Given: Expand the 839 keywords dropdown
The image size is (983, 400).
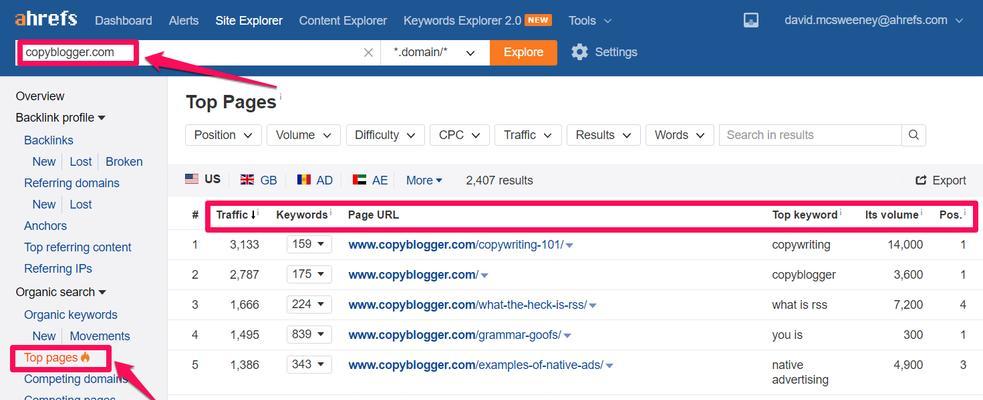Looking at the screenshot, I should tap(309, 334).
